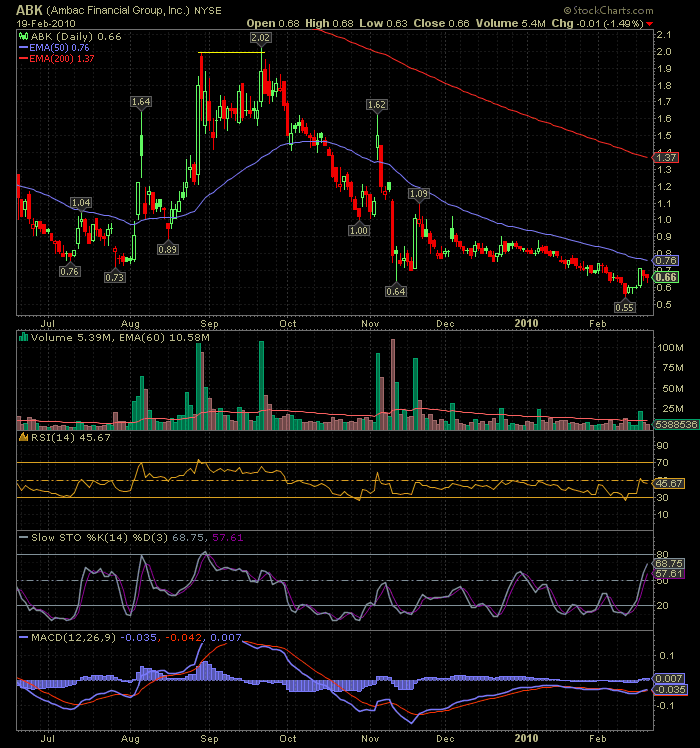Click the Close 0.66 header value

pyautogui.click(x=441, y=23)
